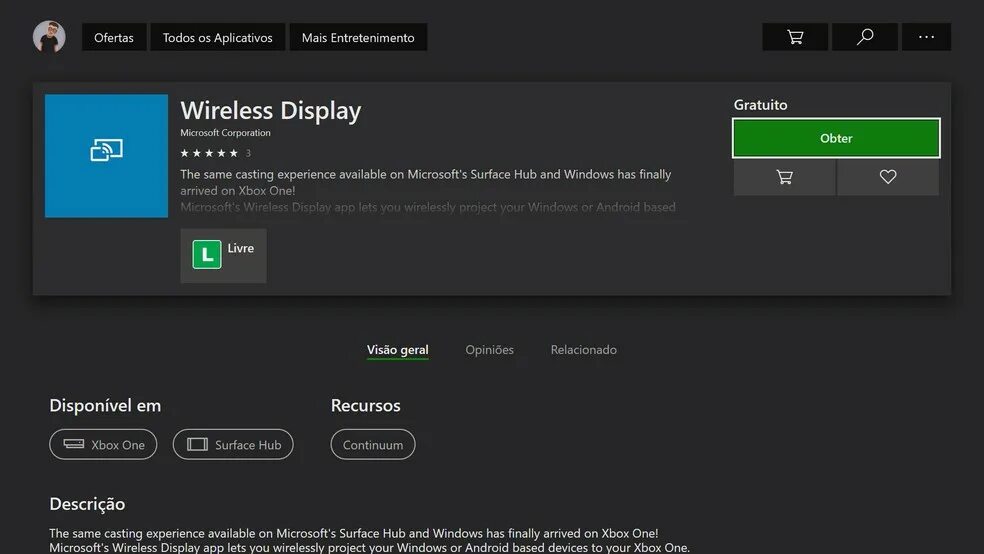Viewport: 984px width, 554px height.
Task: Click the Recursos heading
Action: pos(366,405)
